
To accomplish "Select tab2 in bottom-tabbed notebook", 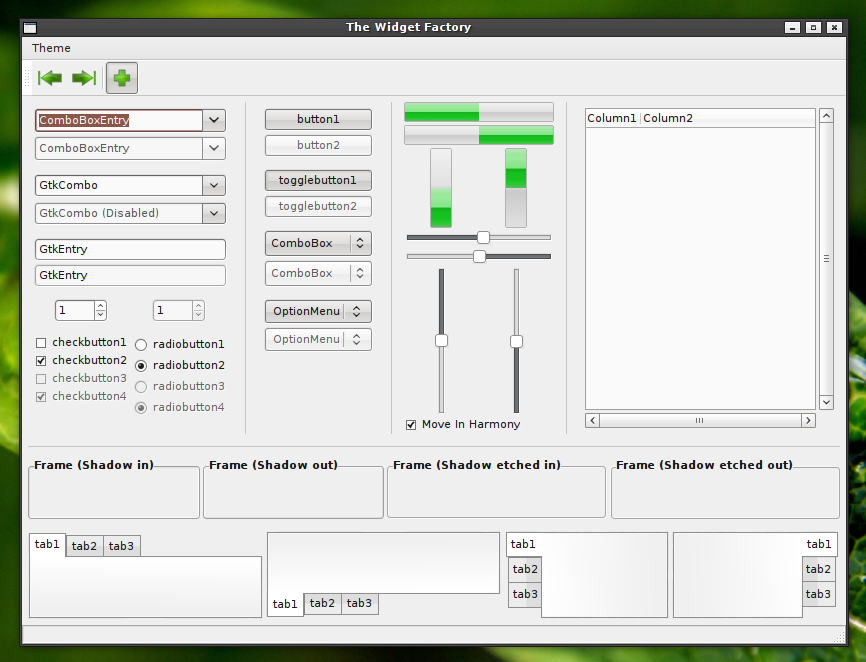I will click(x=323, y=603).
